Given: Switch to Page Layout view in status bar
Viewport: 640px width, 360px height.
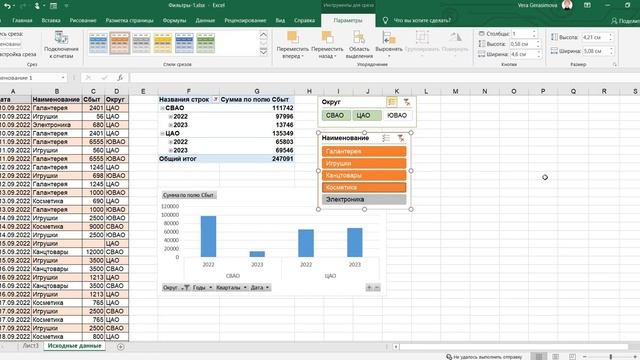Looking at the screenshot, I should click(556, 357).
